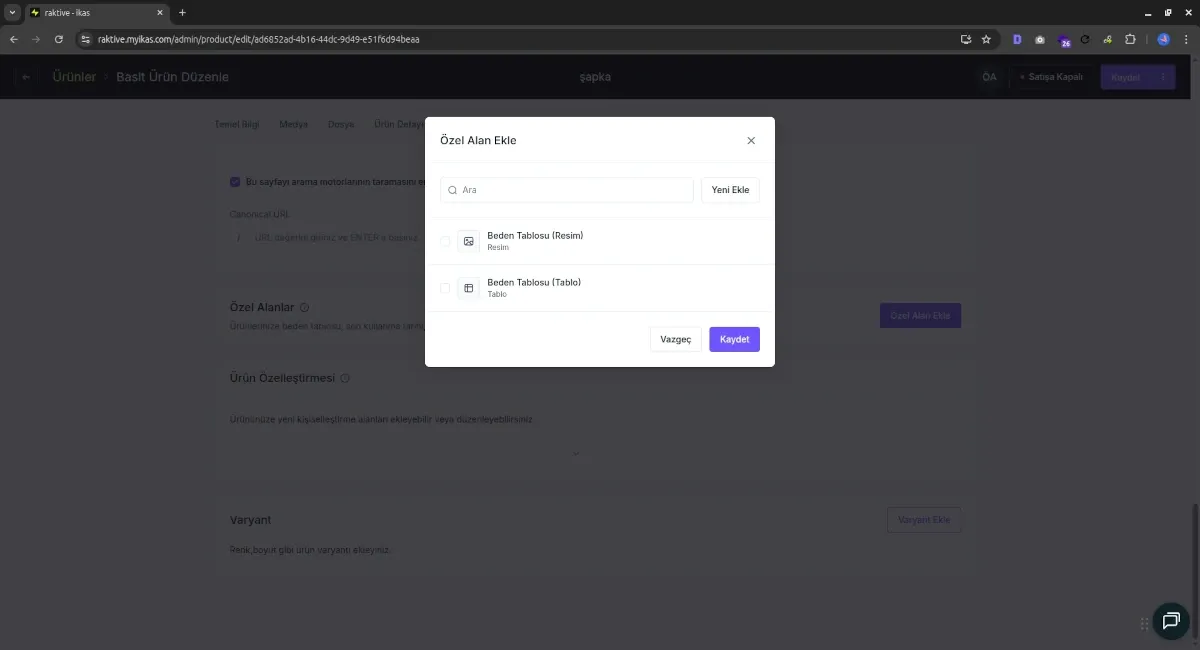Switch to the Temel Bilgi tab
The image size is (1200, 650).
[237, 125]
